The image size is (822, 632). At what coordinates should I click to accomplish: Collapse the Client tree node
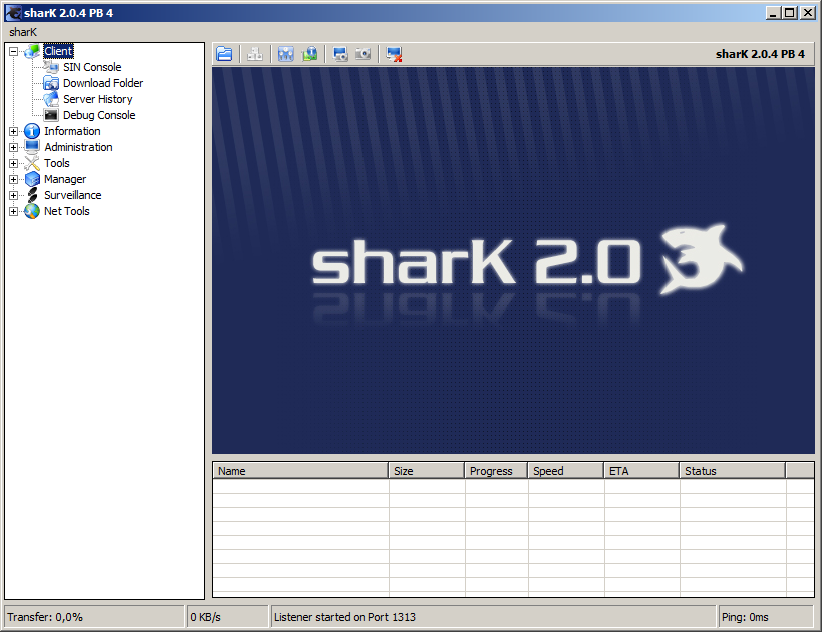[x=13, y=51]
